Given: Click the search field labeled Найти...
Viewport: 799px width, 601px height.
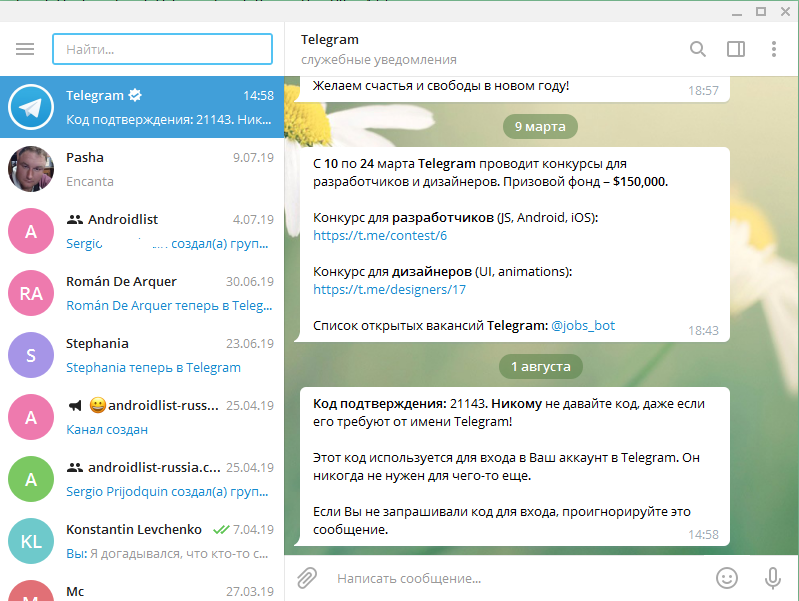Looking at the screenshot, I should click(x=163, y=49).
